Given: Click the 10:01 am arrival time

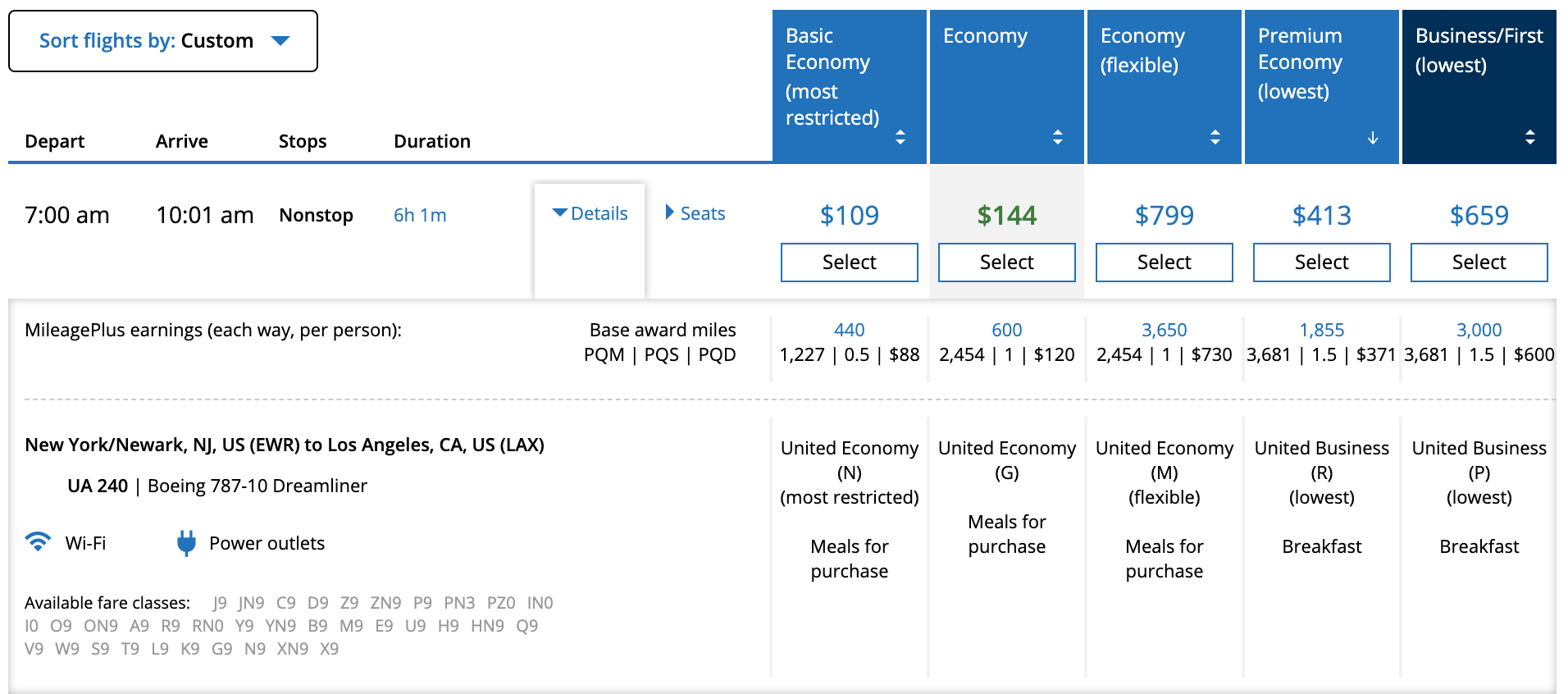Looking at the screenshot, I should (x=205, y=215).
